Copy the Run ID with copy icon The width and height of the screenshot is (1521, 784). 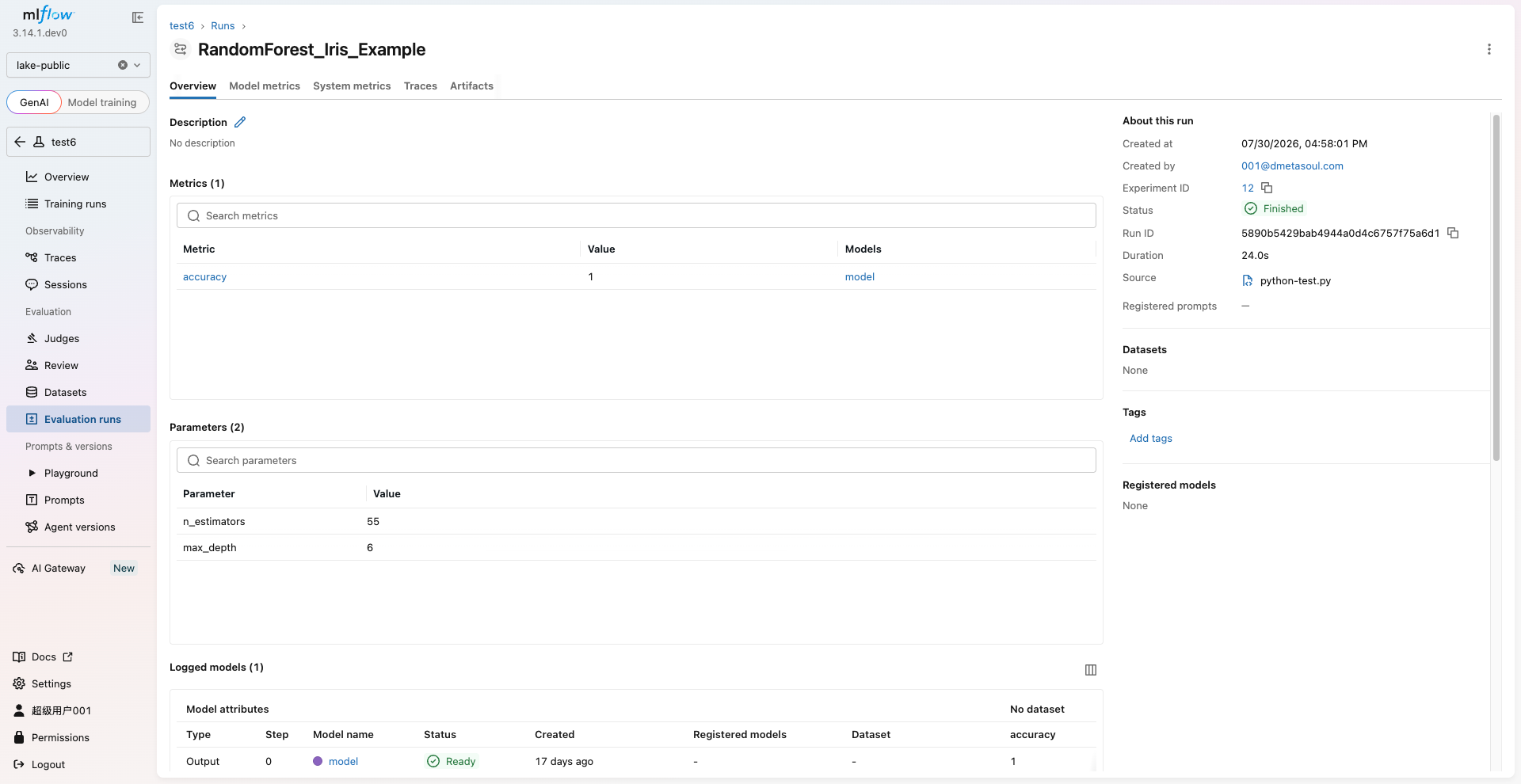(1453, 233)
